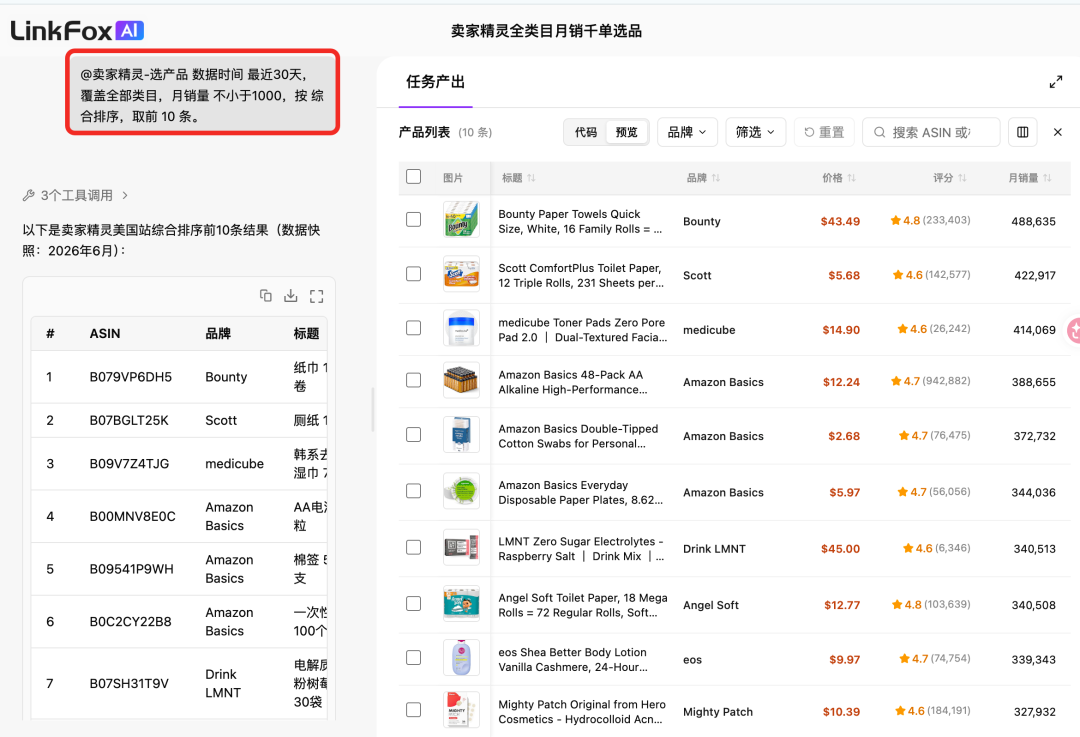Close the product list panel
Viewport: 1080px width, 737px height.
pos(1057,132)
